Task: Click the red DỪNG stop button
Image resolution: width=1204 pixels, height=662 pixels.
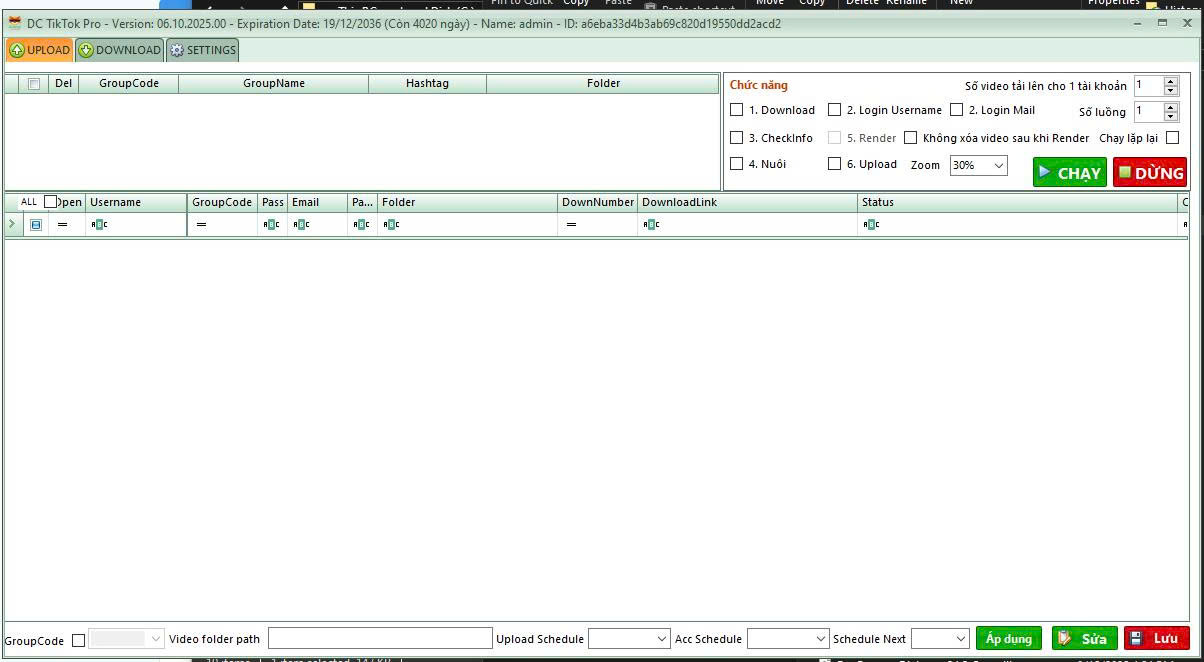Action: (x=1150, y=173)
